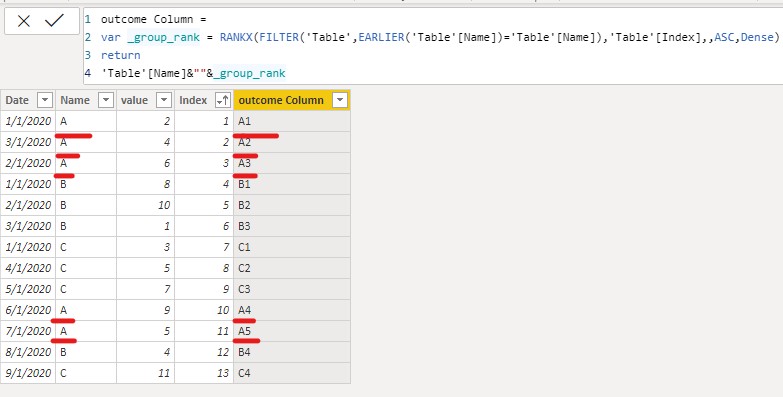Image resolution: width=783 pixels, height=397 pixels.
Task: Select the 5/1/2020 date cell
Action: [28, 289]
